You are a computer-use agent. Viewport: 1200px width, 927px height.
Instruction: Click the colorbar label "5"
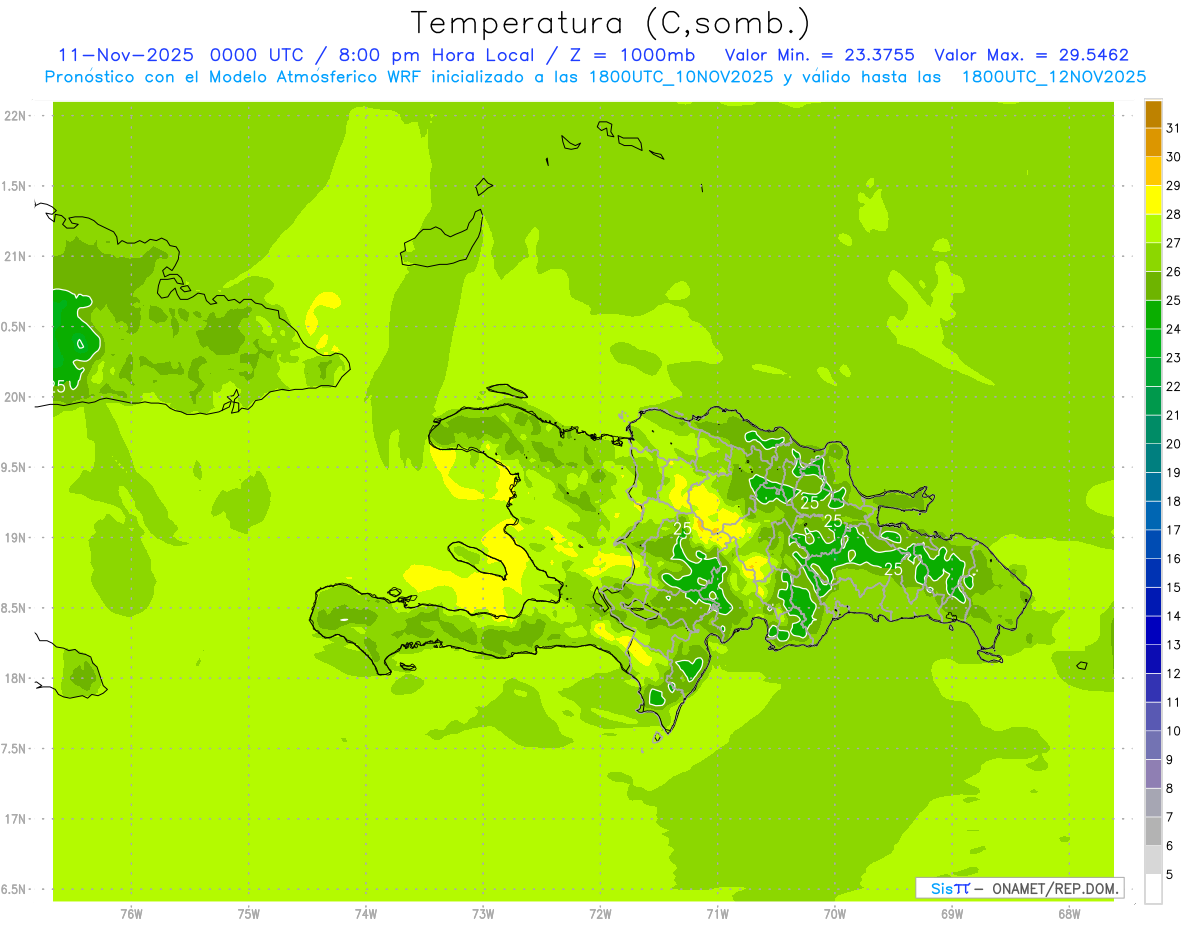[1169, 874]
